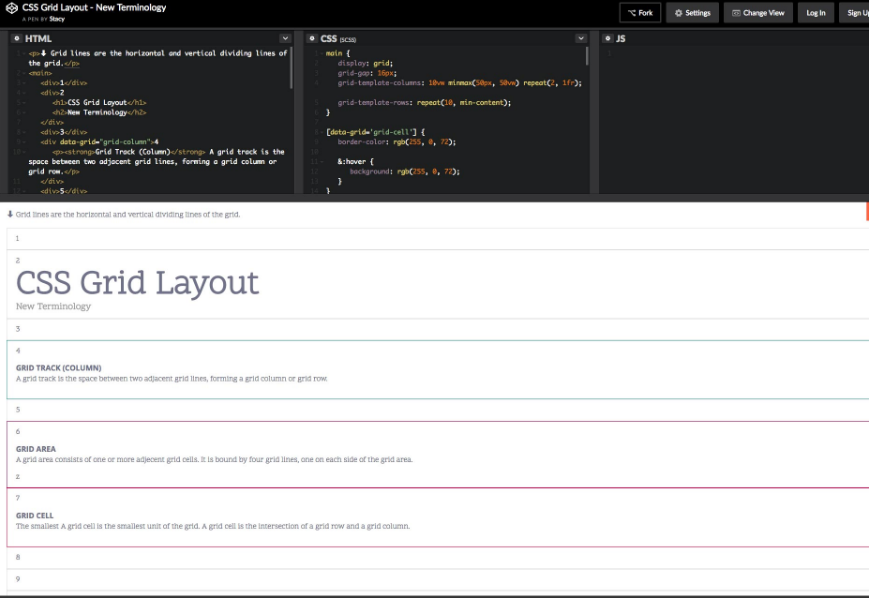
Task: Click the grid area description sentence
Action: coord(214,459)
